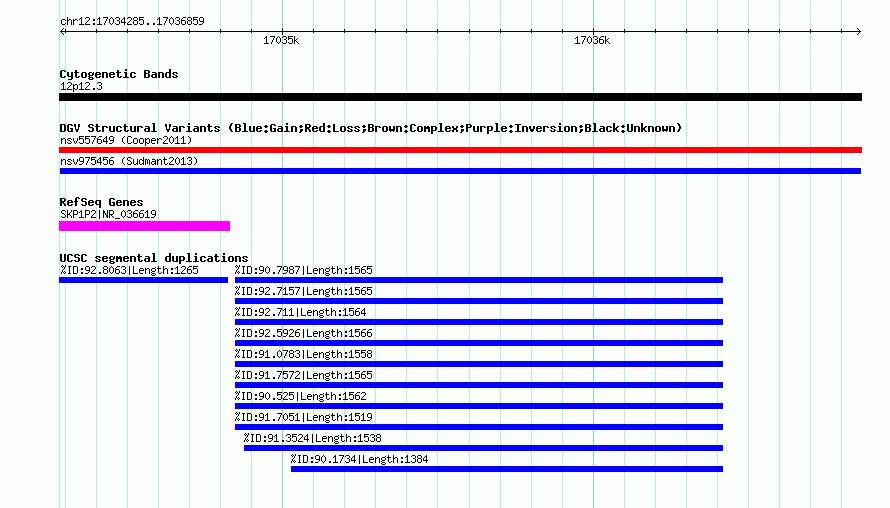Click the SKP1P2|NR_036619 gene label
The width and height of the screenshot is (890, 508).
click(x=108, y=215)
